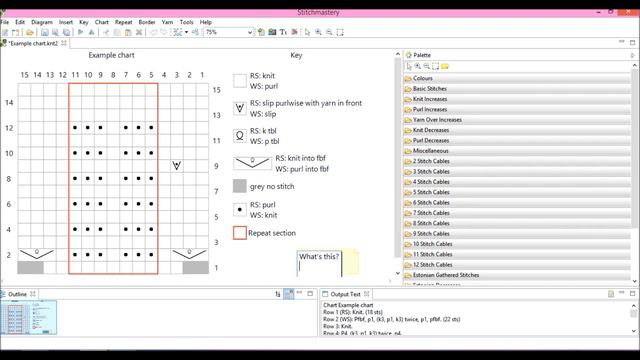Expand the Colours palette drawer
640x360 pixels.
coord(518,78)
